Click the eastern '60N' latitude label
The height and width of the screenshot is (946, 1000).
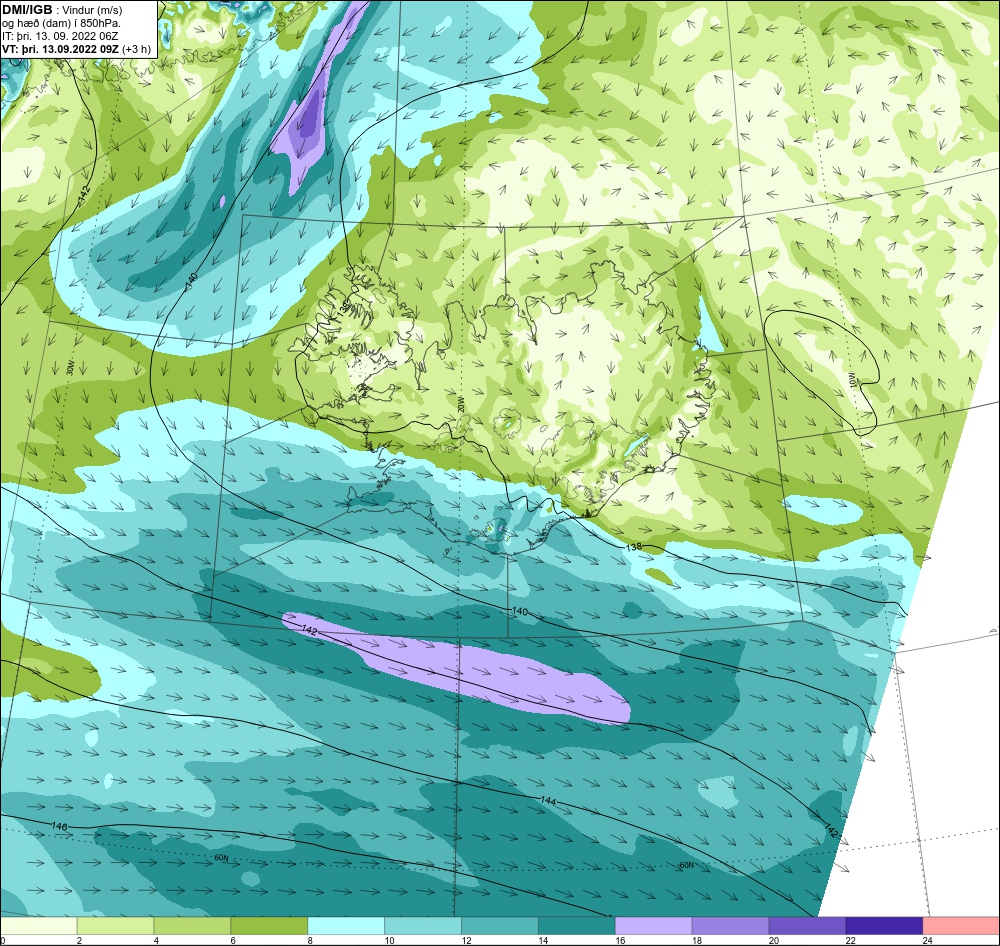(686, 866)
